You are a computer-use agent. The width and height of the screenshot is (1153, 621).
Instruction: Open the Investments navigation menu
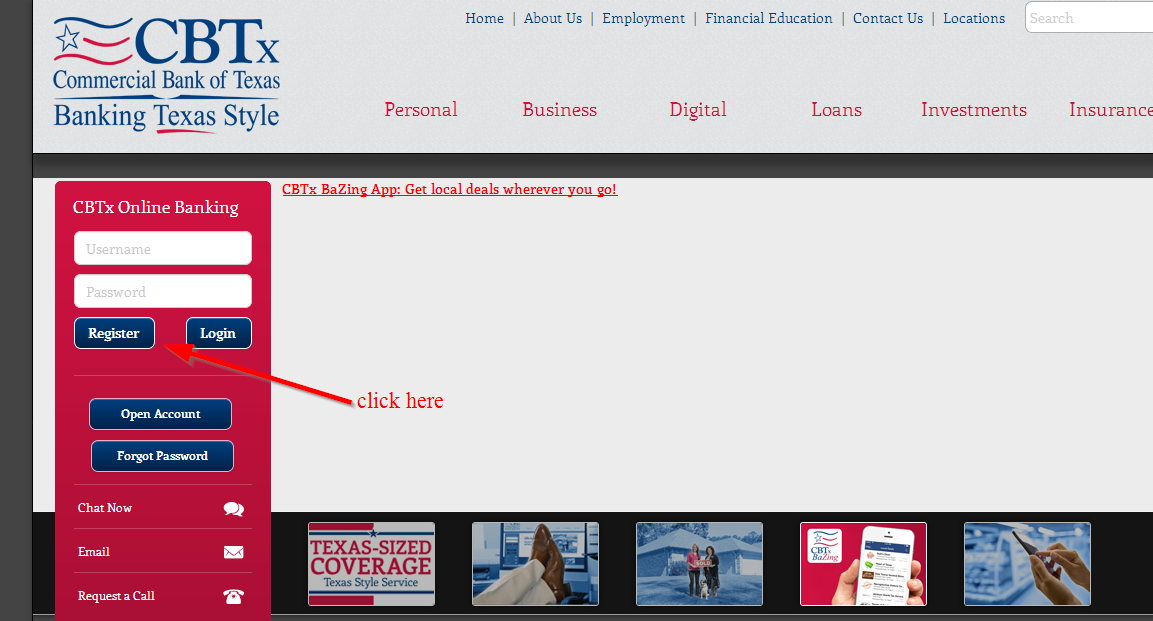[x=974, y=110]
